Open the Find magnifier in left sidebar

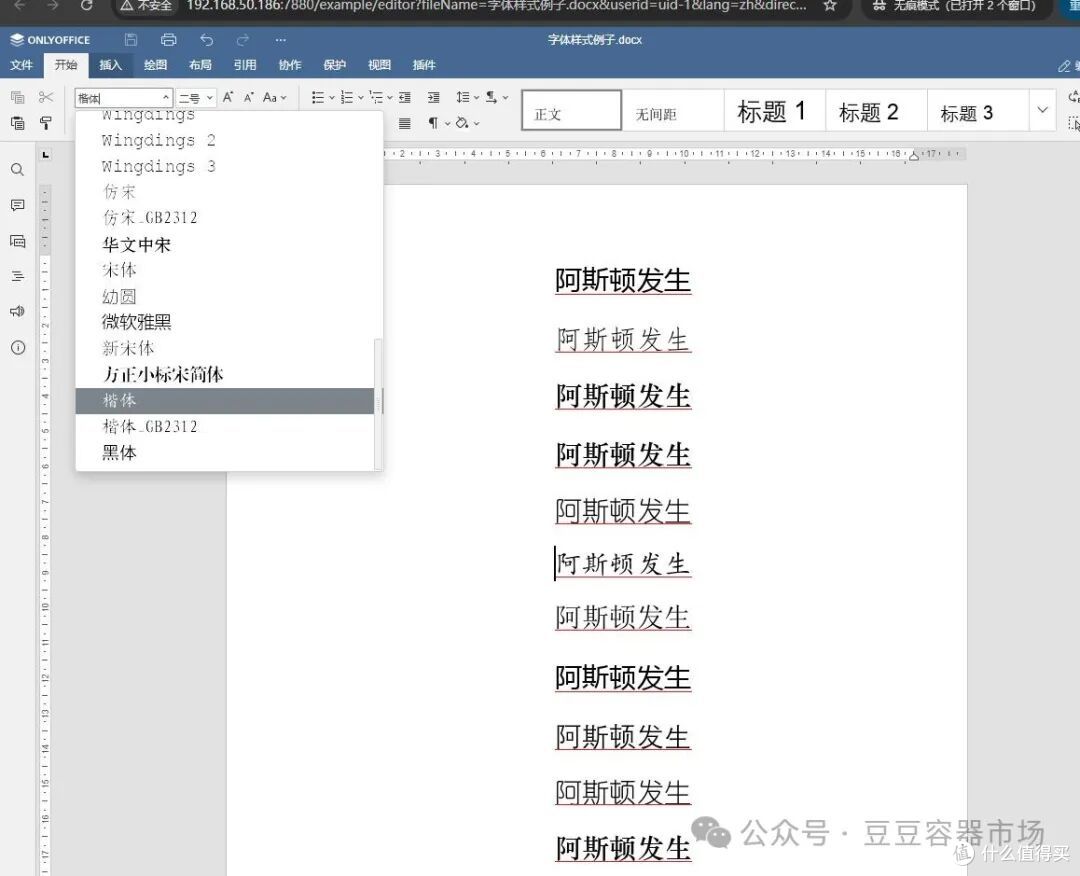point(18,170)
